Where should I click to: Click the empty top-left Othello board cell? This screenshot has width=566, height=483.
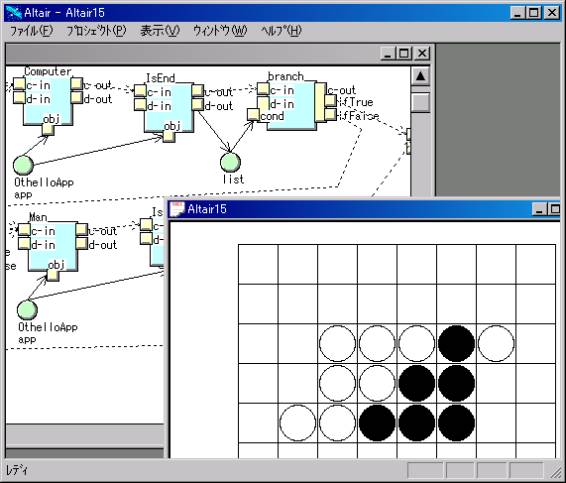[x=258, y=264]
